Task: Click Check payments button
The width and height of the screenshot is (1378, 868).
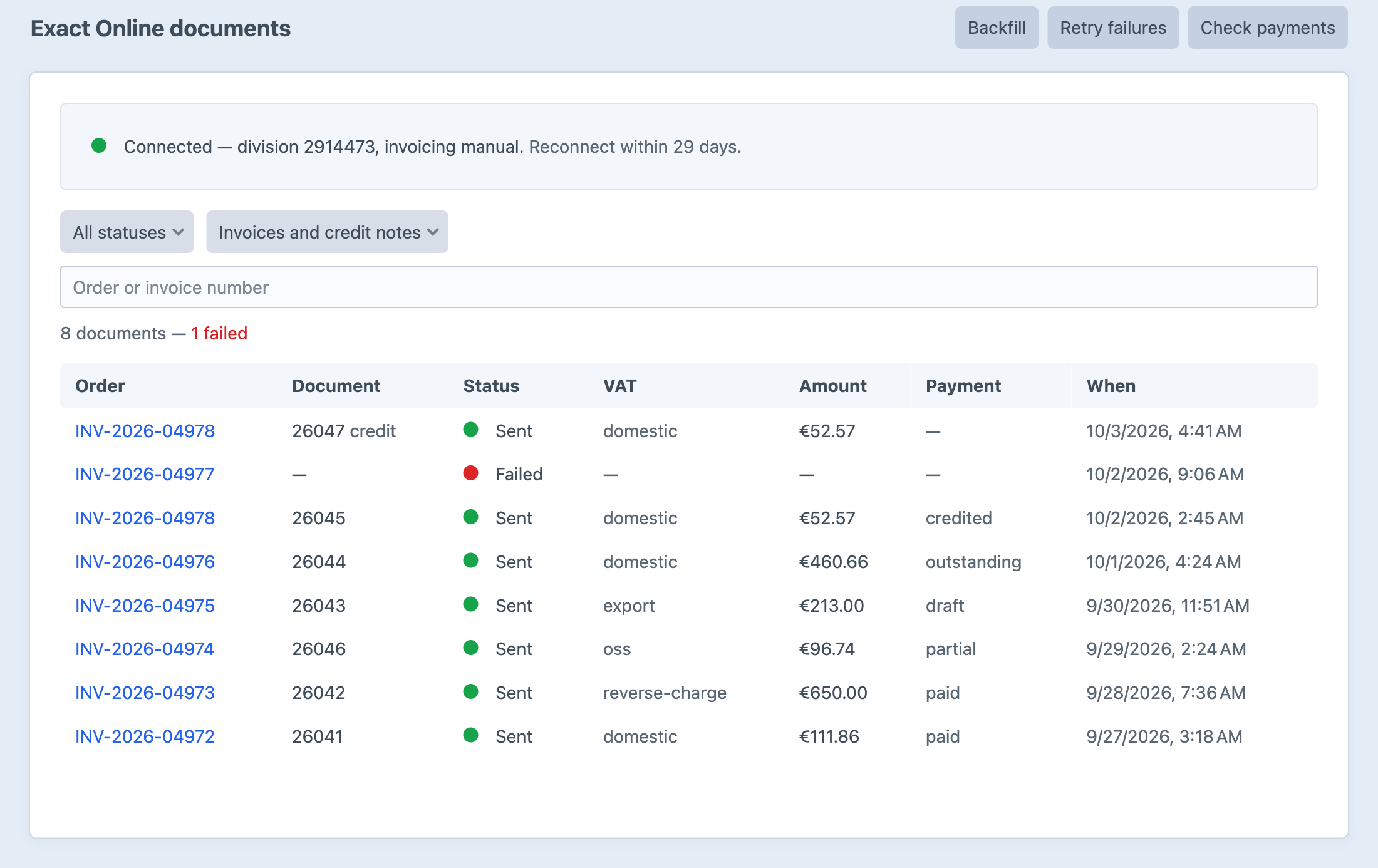Action: coord(1268,28)
